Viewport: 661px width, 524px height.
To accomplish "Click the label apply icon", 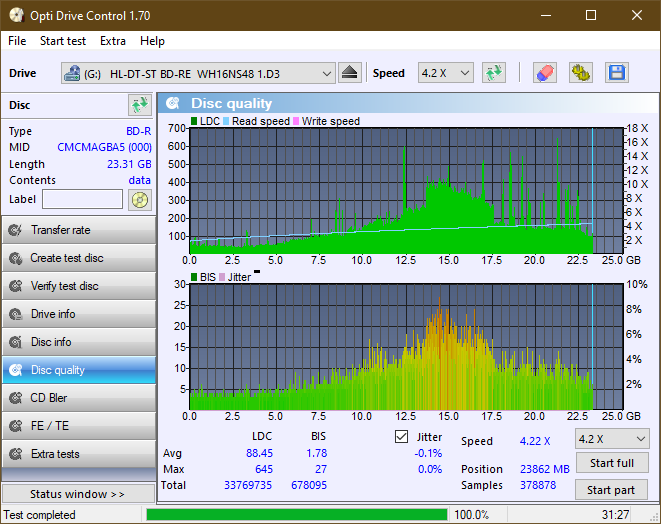I will (139, 199).
